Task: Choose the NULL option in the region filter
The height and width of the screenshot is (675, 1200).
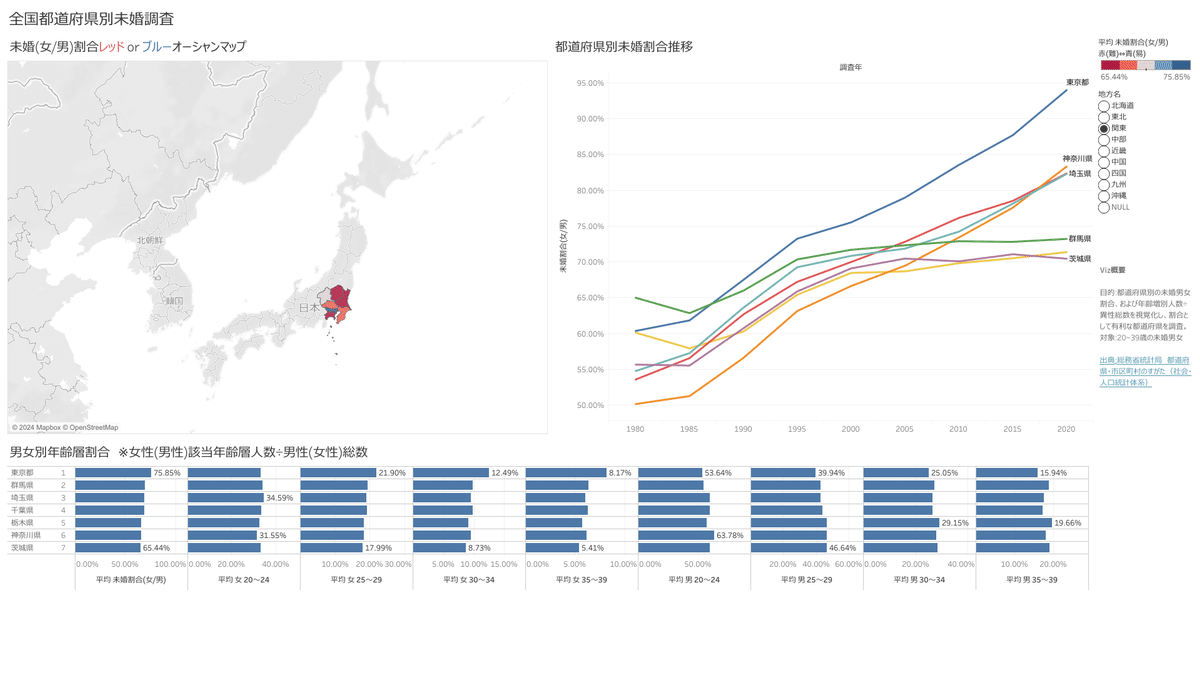Action: 1103,207
